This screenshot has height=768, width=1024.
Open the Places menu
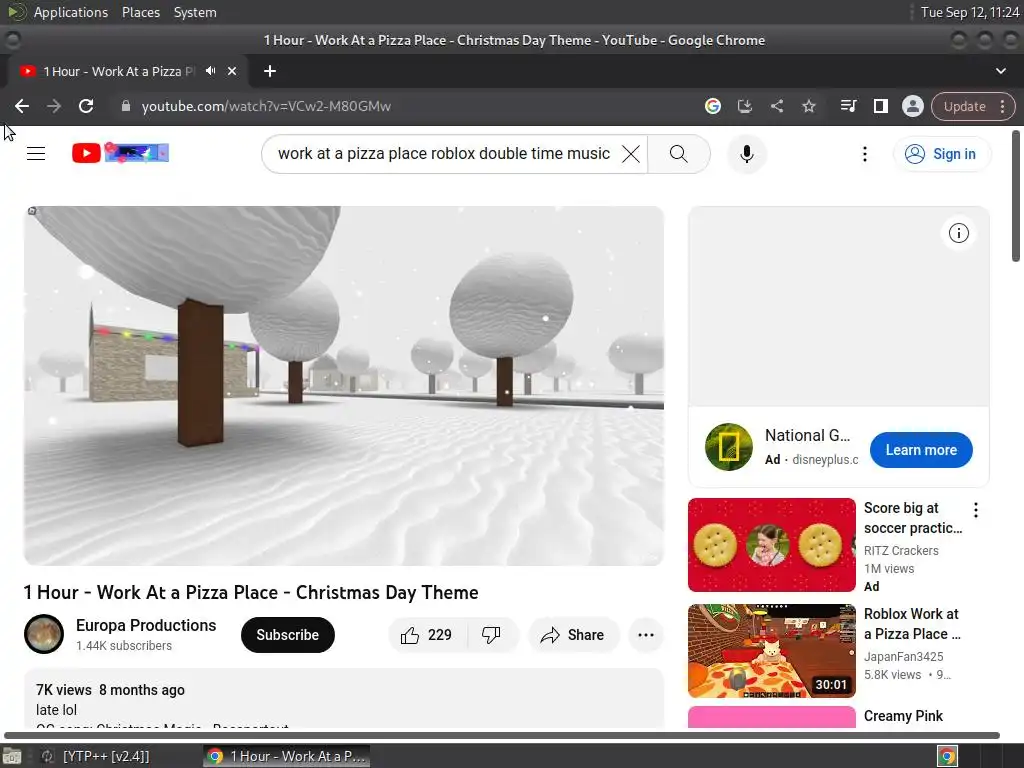pos(140,12)
